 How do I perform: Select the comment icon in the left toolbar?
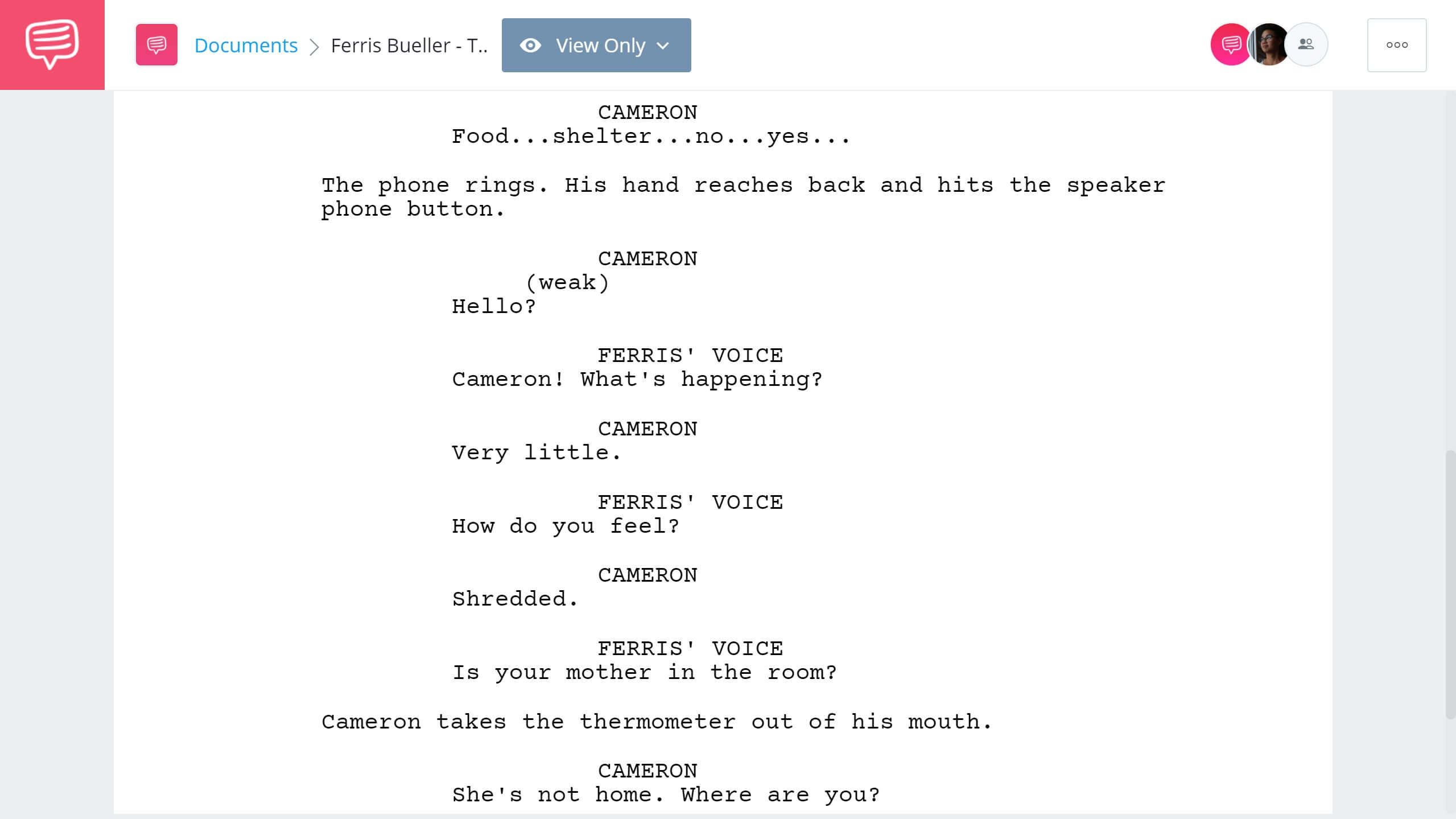[156, 45]
